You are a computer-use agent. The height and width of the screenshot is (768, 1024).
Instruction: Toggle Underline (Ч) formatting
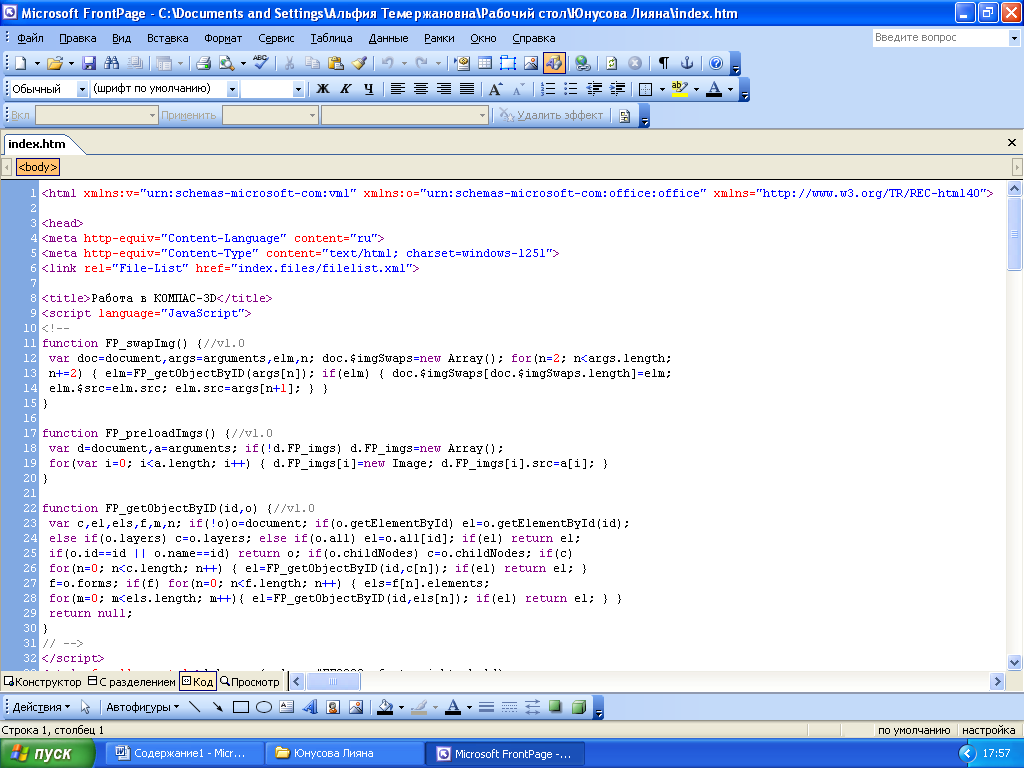(x=369, y=89)
